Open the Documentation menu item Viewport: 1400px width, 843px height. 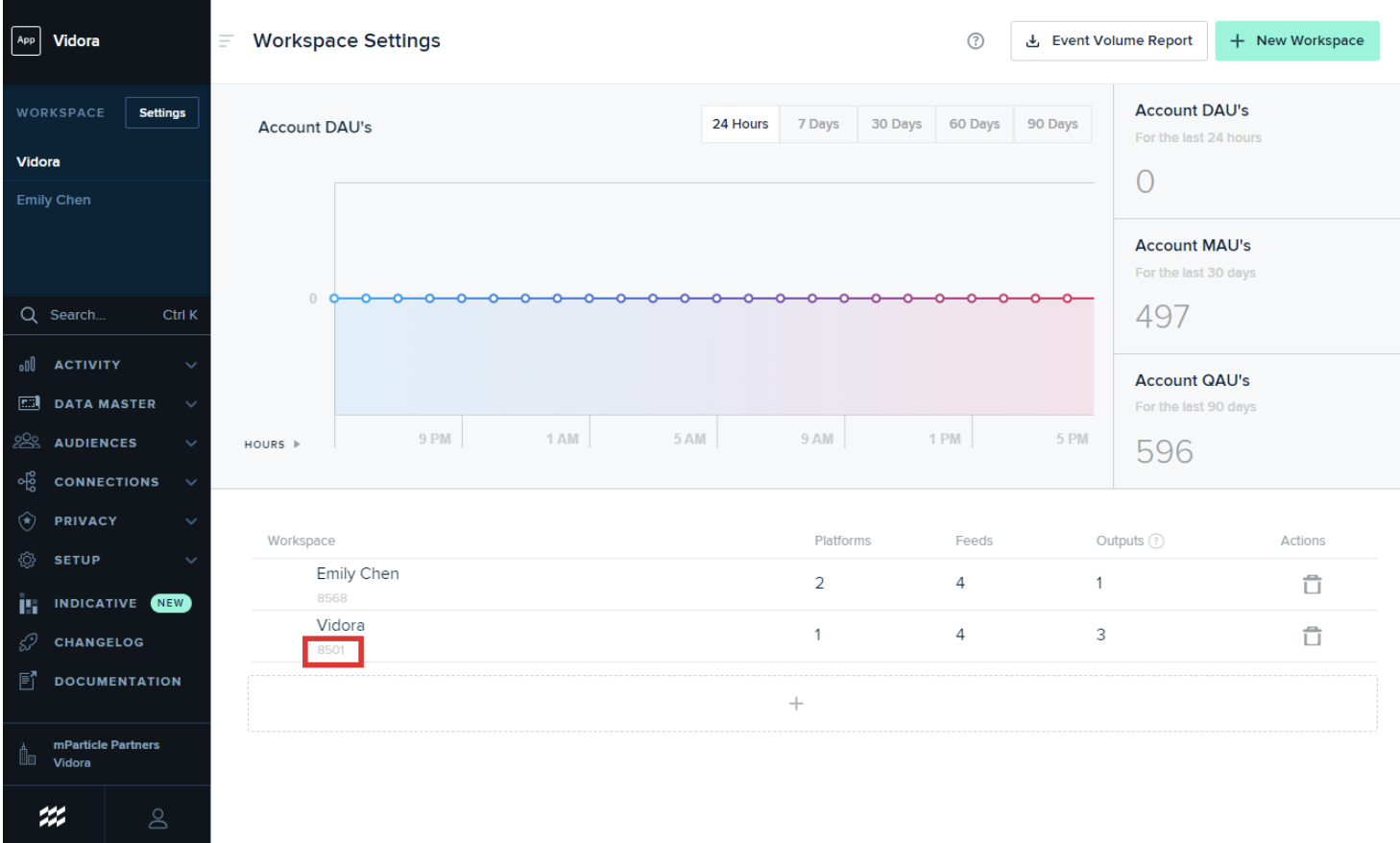tap(117, 681)
